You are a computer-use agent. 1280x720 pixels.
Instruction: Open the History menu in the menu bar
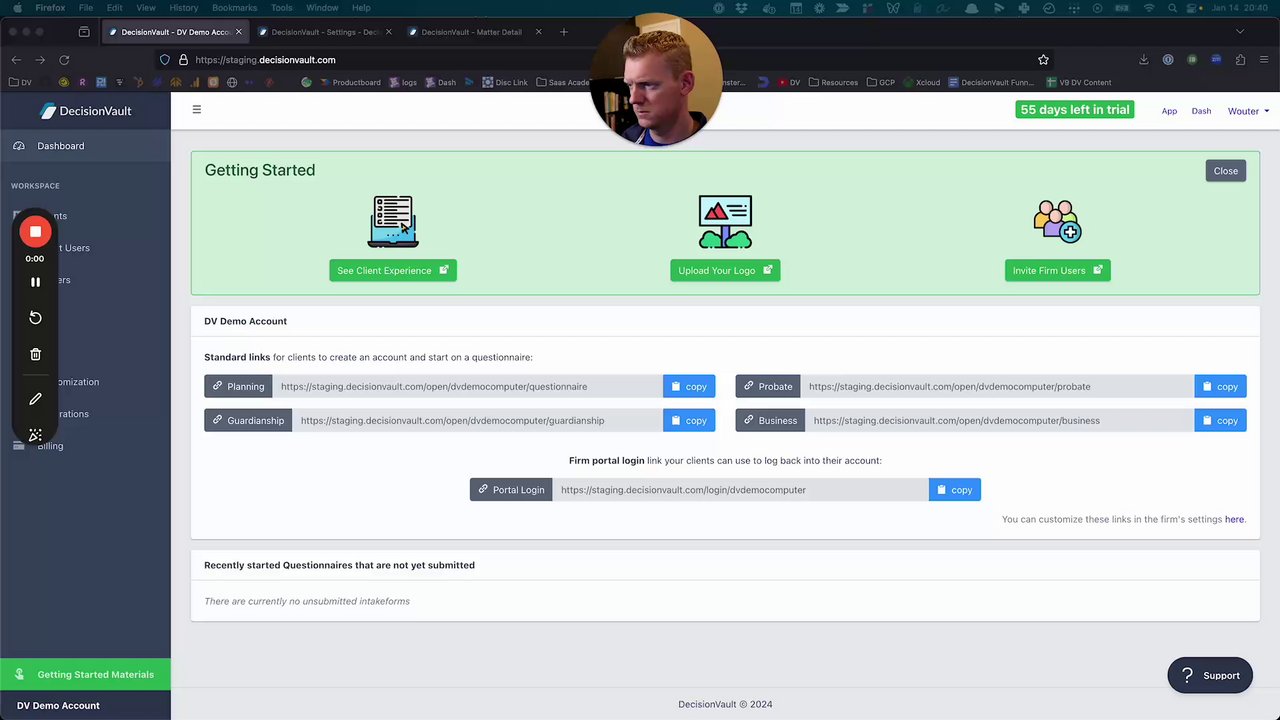183,8
